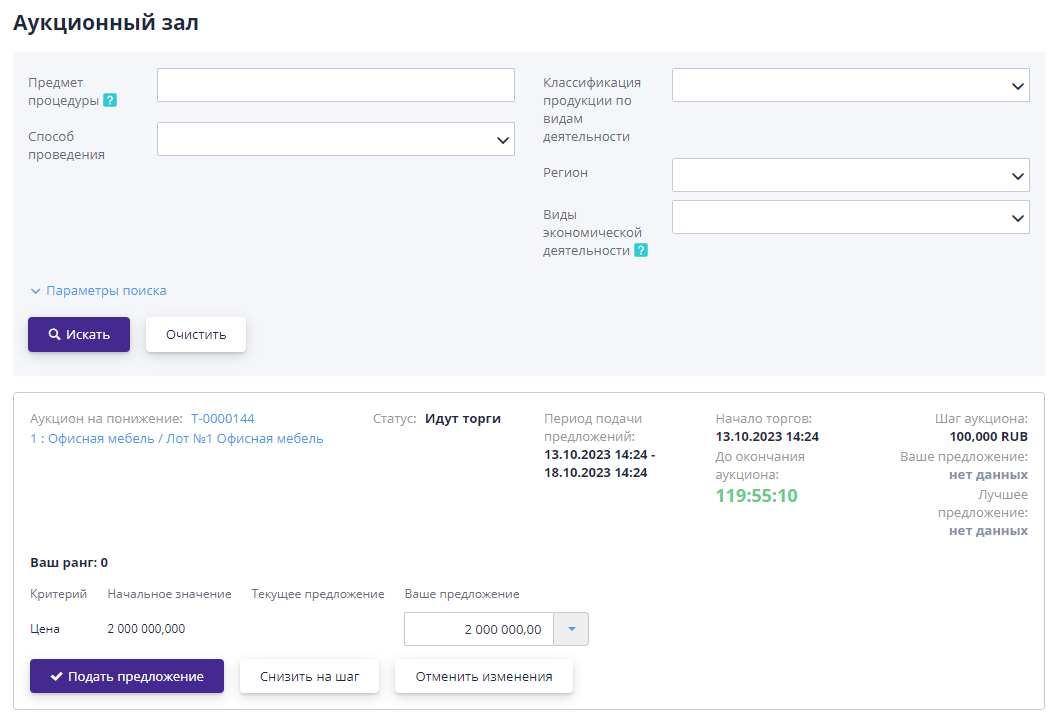Open the Способ проведения dropdown

[x=336, y=139]
